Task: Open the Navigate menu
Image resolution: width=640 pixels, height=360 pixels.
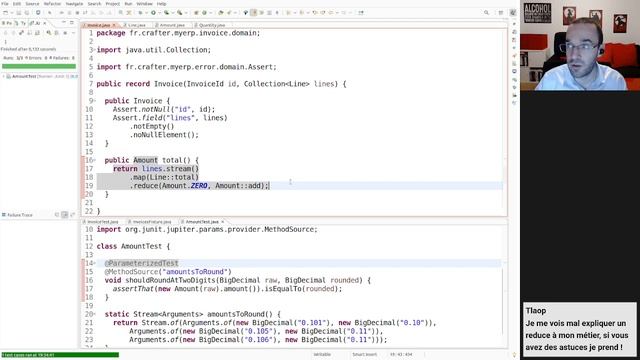Action: click(74, 4)
